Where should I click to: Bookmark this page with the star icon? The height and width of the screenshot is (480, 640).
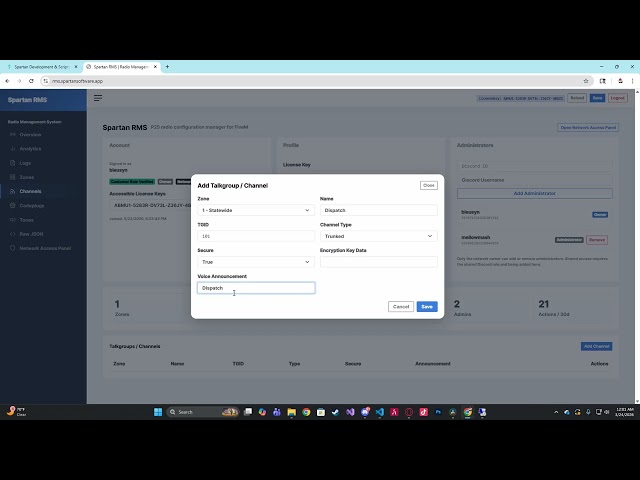pyautogui.click(x=586, y=81)
